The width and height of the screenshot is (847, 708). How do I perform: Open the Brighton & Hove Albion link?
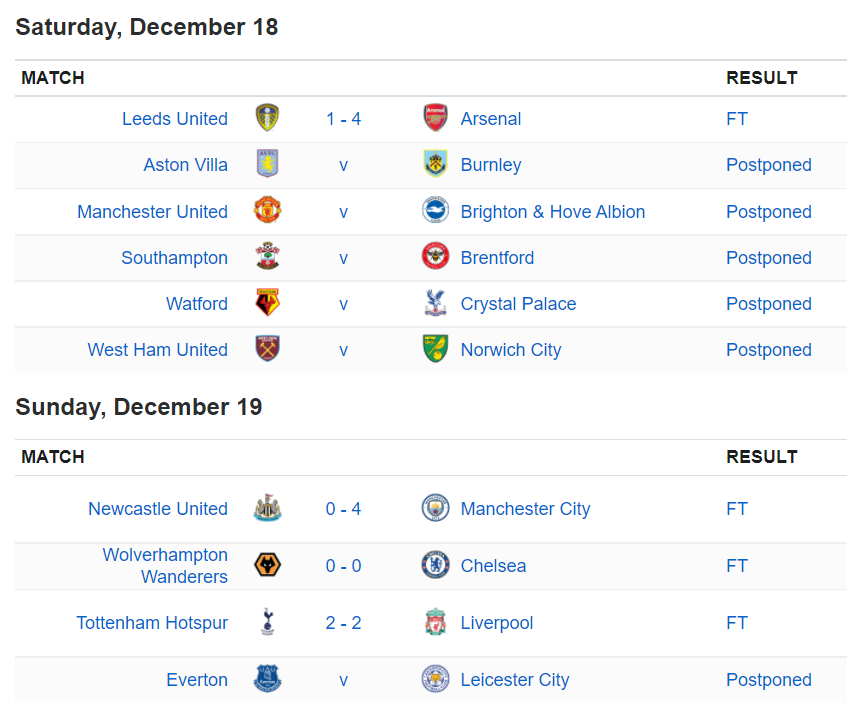553,212
